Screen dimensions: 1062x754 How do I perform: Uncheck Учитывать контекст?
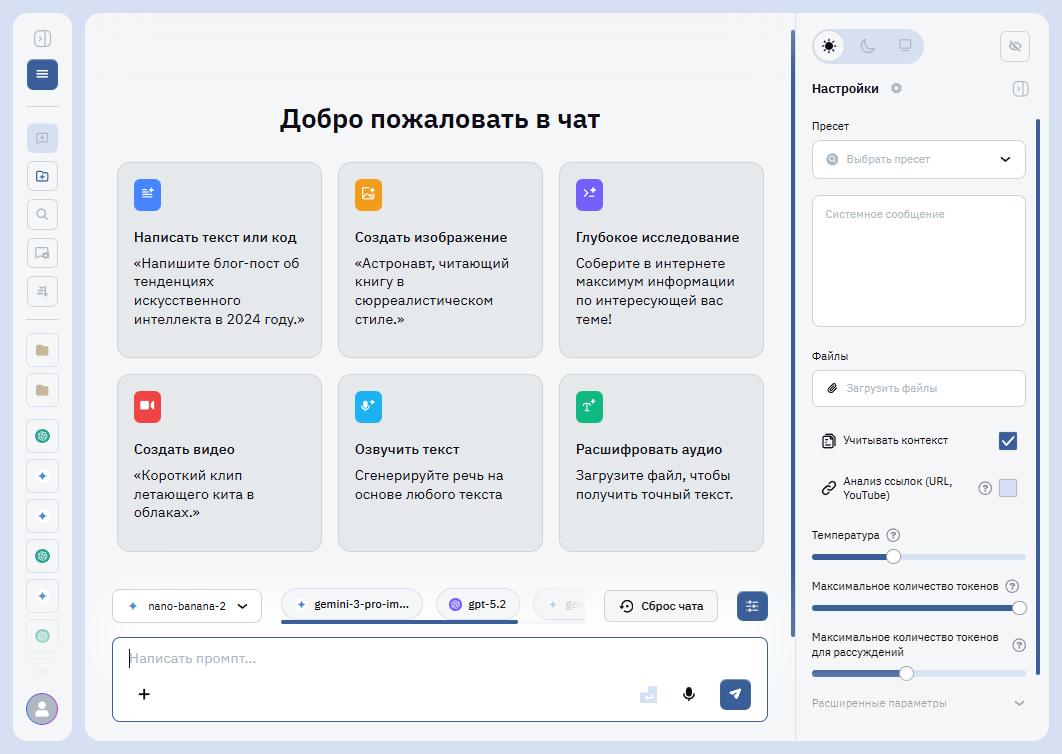(1008, 440)
